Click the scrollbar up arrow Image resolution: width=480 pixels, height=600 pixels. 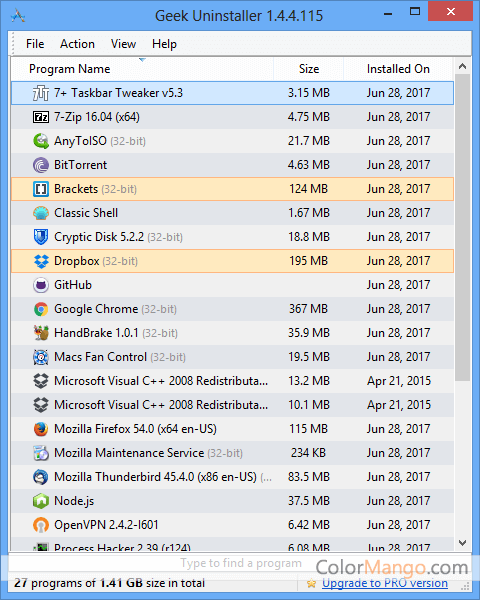coord(462,67)
